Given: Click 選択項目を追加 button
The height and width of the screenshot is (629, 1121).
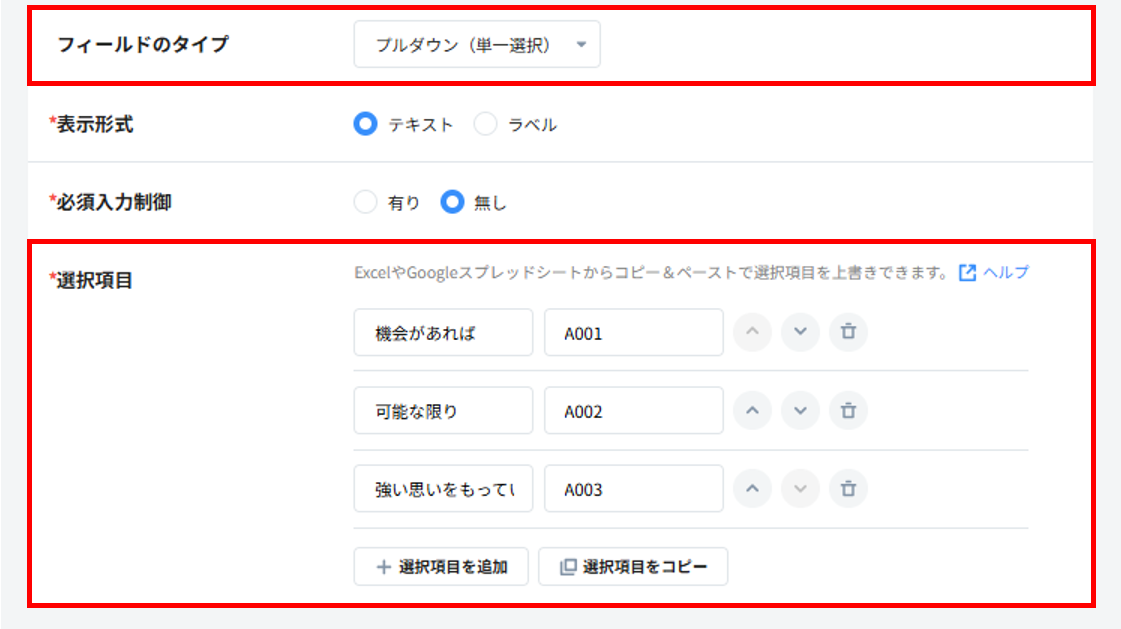Looking at the screenshot, I should click(x=441, y=567).
